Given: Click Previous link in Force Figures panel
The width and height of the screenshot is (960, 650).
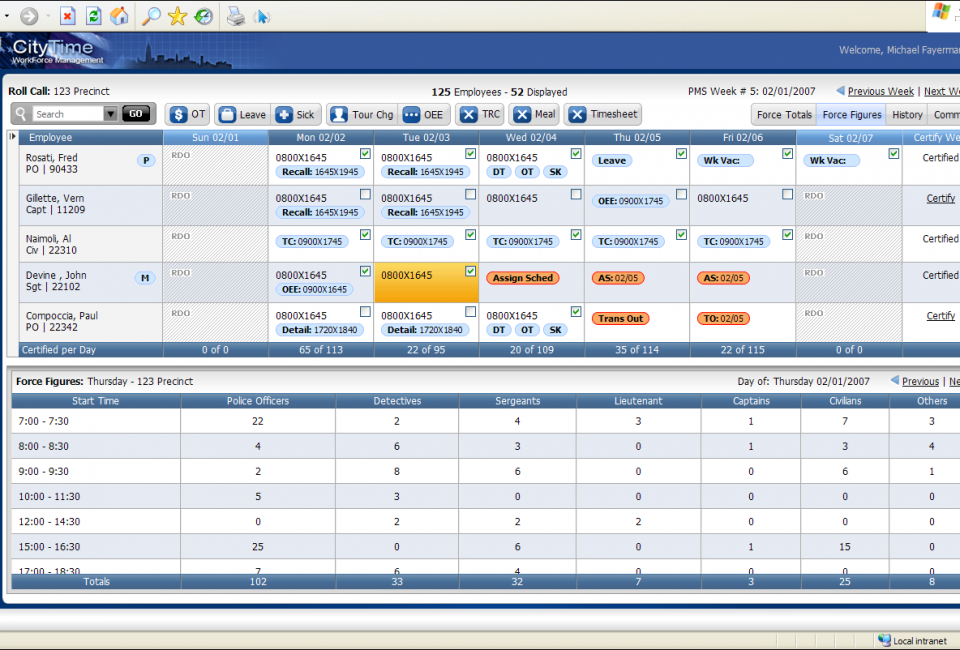Looking at the screenshot, I should [x=920, y=381].
